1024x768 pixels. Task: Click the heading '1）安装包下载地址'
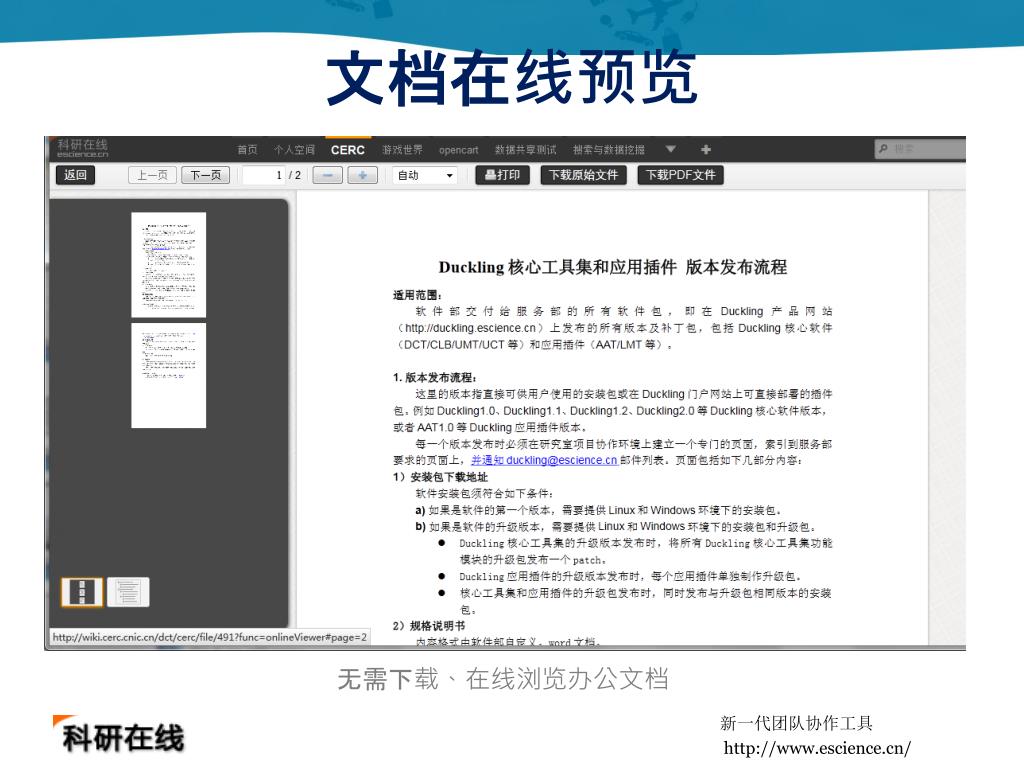[x=440, y=477]
